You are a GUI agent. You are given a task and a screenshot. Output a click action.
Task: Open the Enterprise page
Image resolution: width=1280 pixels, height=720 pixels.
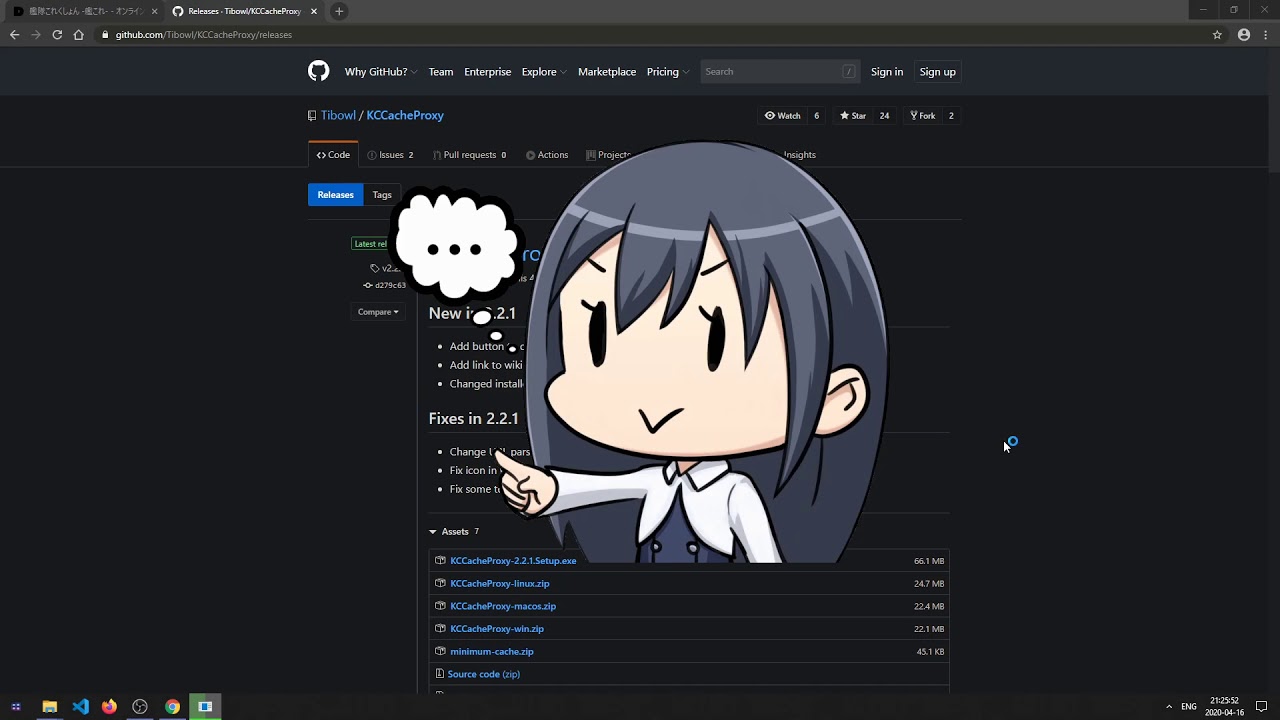coord(488,72)
